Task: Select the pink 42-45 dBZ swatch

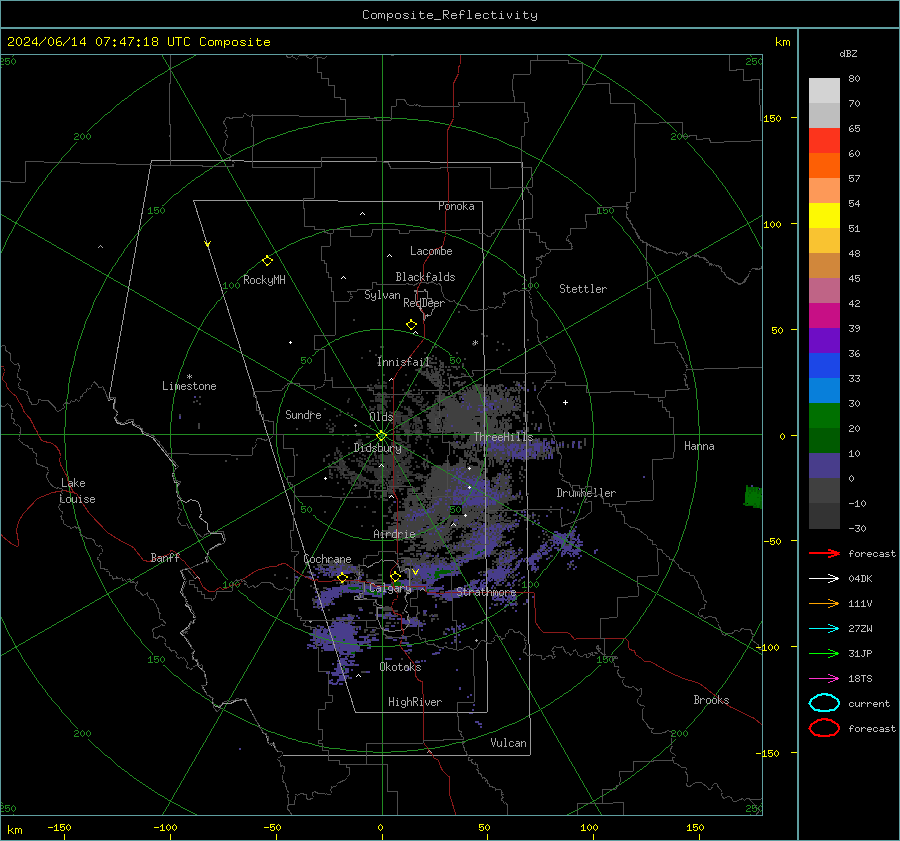Action: [824, 290]
